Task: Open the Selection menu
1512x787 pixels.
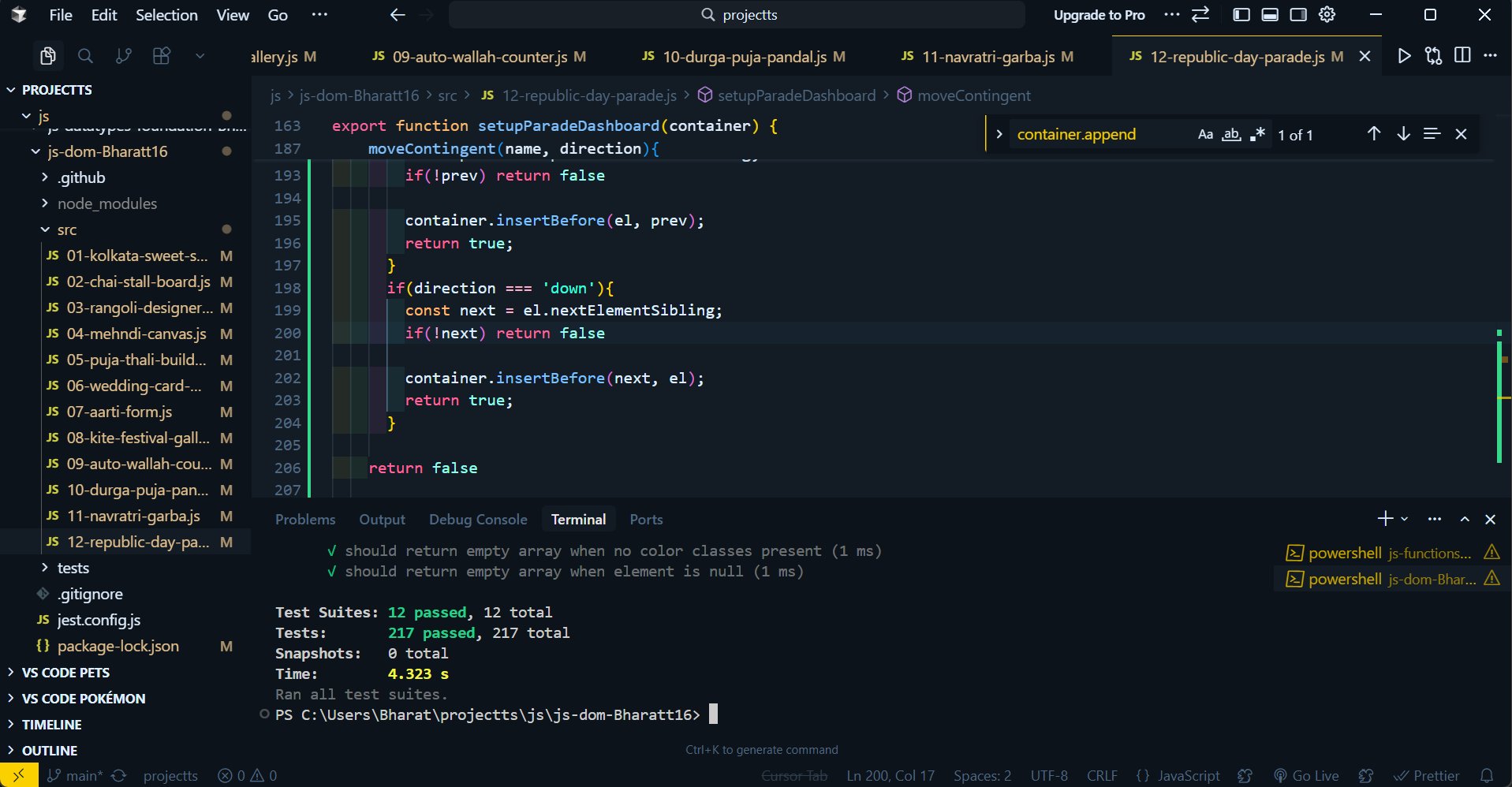Action: (166, 15)
